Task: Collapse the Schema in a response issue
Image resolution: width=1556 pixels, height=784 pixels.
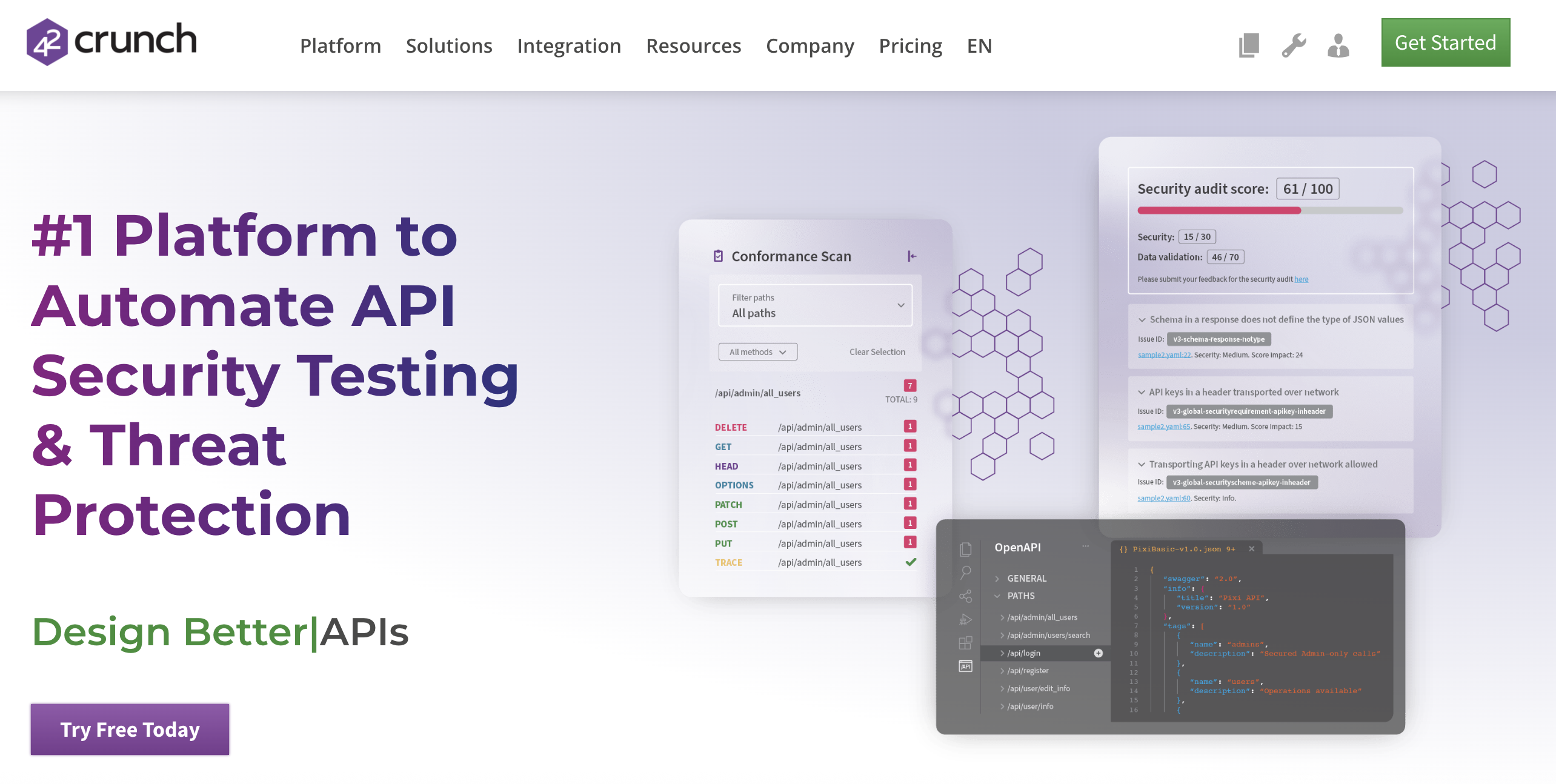Action: [1142, 319]
